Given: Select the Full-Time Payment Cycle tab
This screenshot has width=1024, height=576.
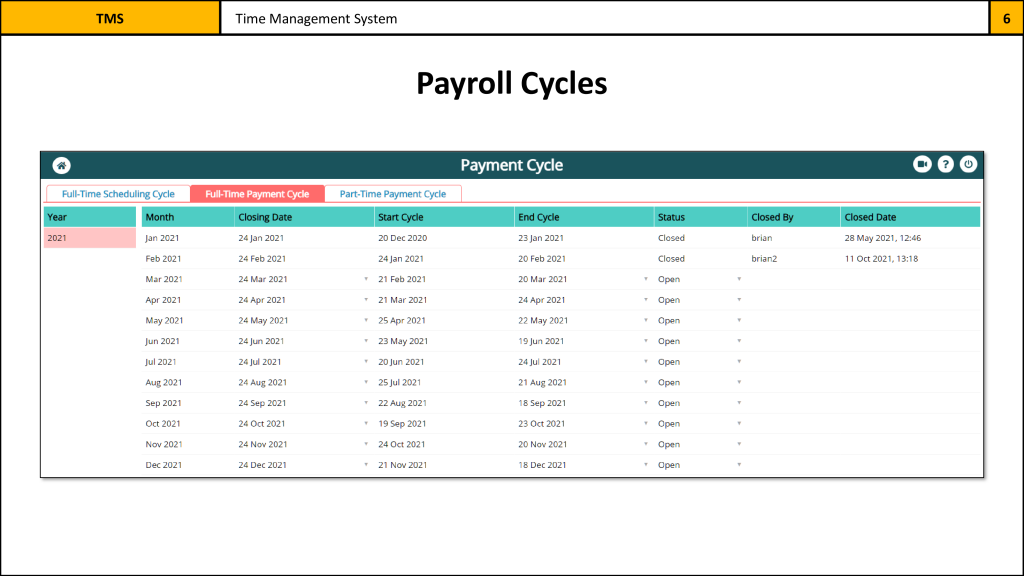Looking at the screenshot, I should [257, 194].
